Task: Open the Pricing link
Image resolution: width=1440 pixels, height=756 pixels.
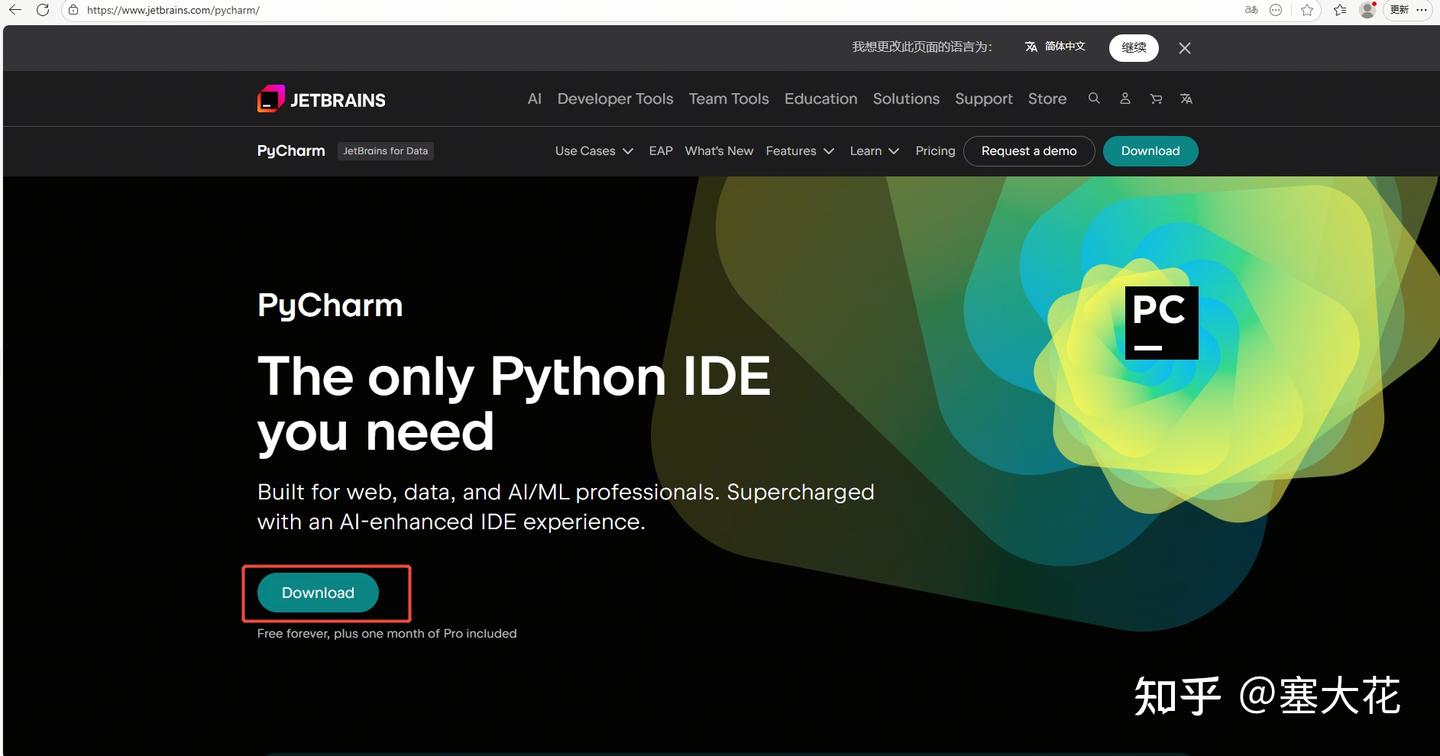Action: tap(935, 151)
